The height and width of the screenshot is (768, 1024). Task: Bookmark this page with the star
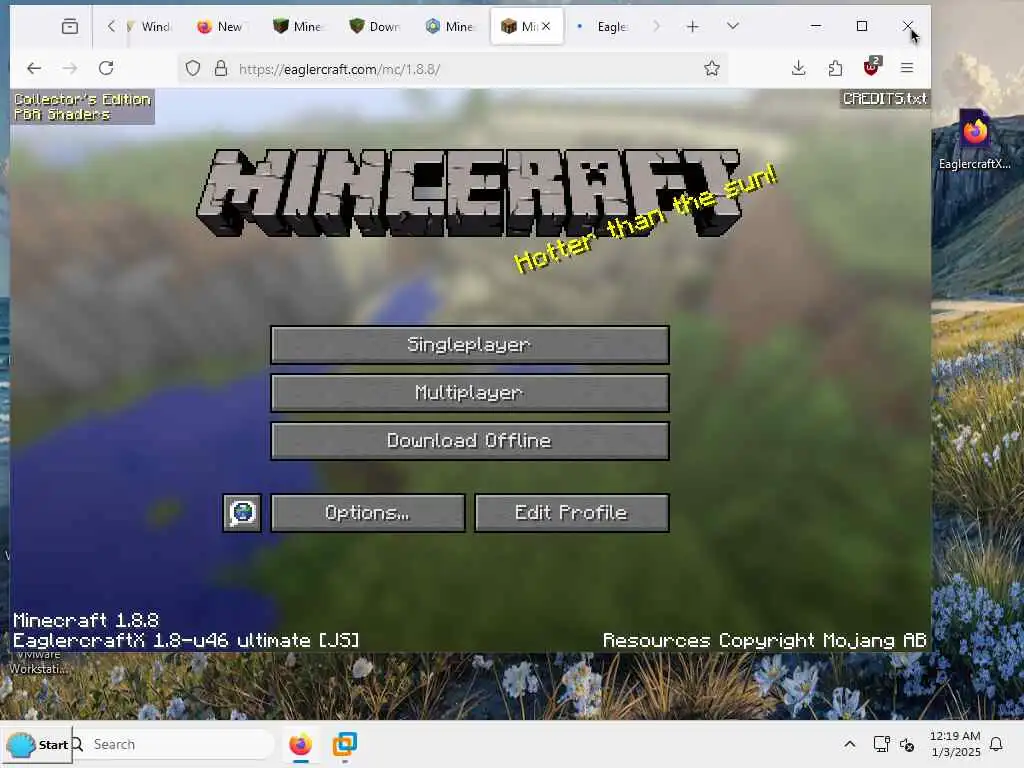[x=712, y=68]
